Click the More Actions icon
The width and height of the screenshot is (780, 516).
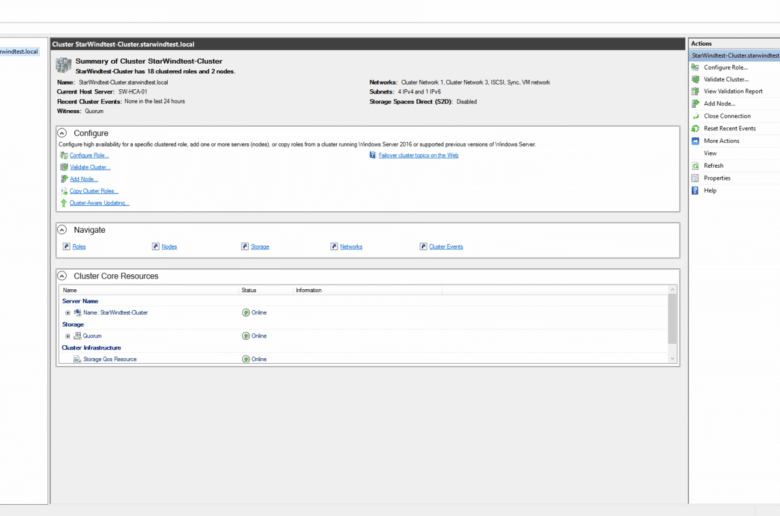695,141
